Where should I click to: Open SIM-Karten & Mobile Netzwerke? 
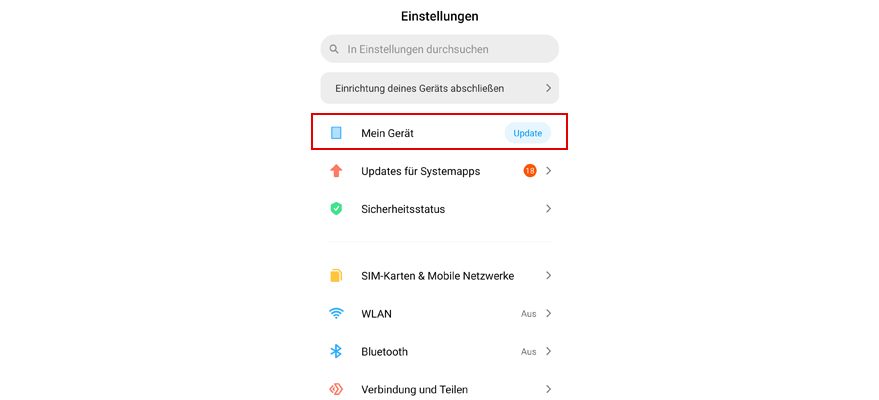pyautogui.click(x=437, y=276)
